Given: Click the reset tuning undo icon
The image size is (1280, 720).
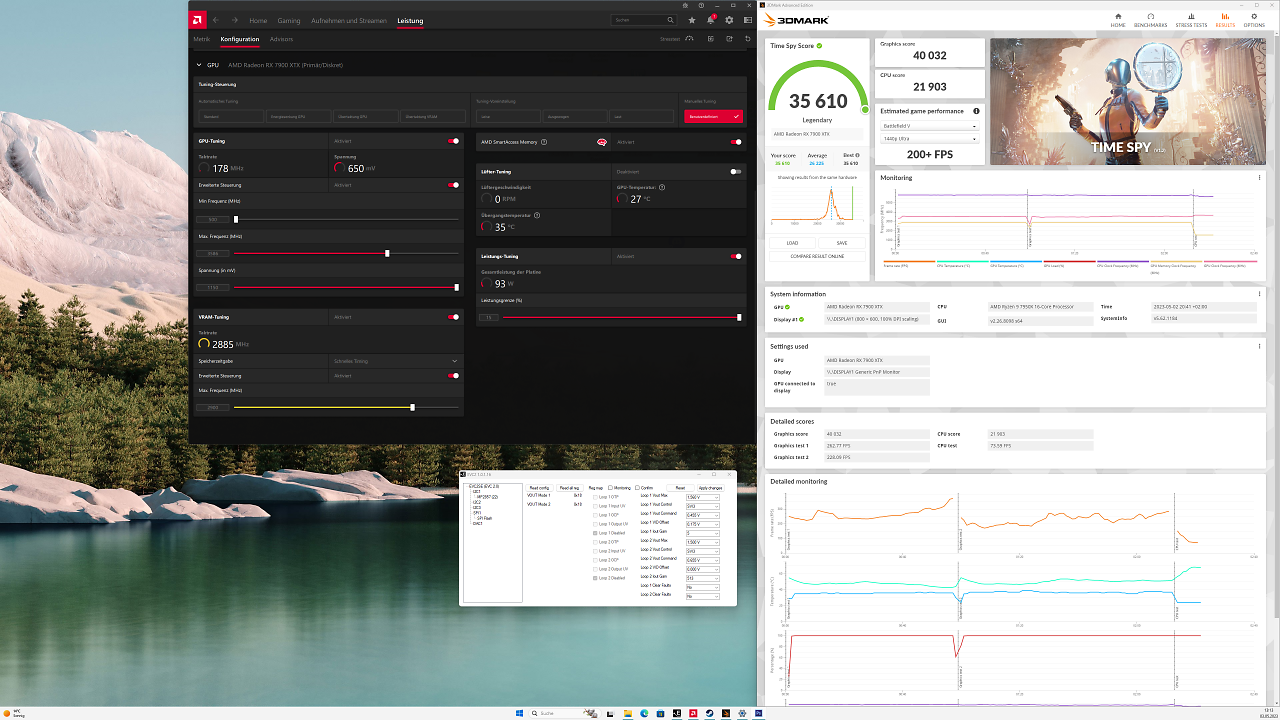Looking at the screenshot, I should click(747, 39).
